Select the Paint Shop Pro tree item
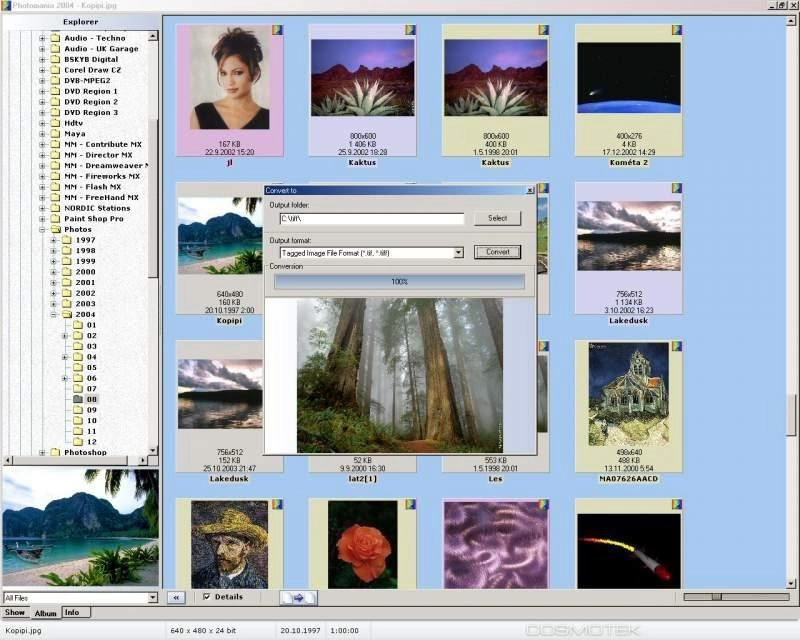Viewport: 800px width, 640px height. click(x=94, y=218)
